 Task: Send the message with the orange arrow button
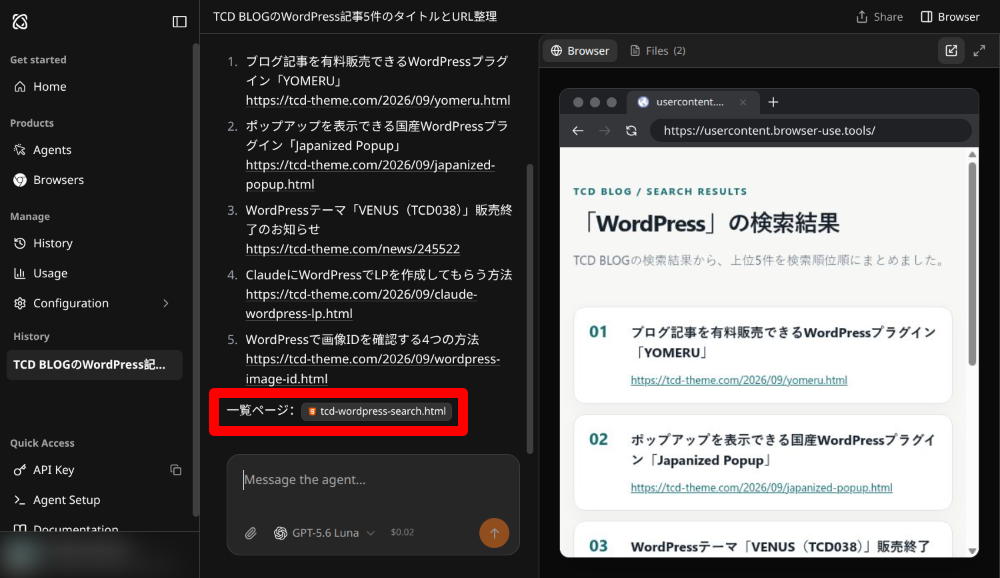[494, 533]
